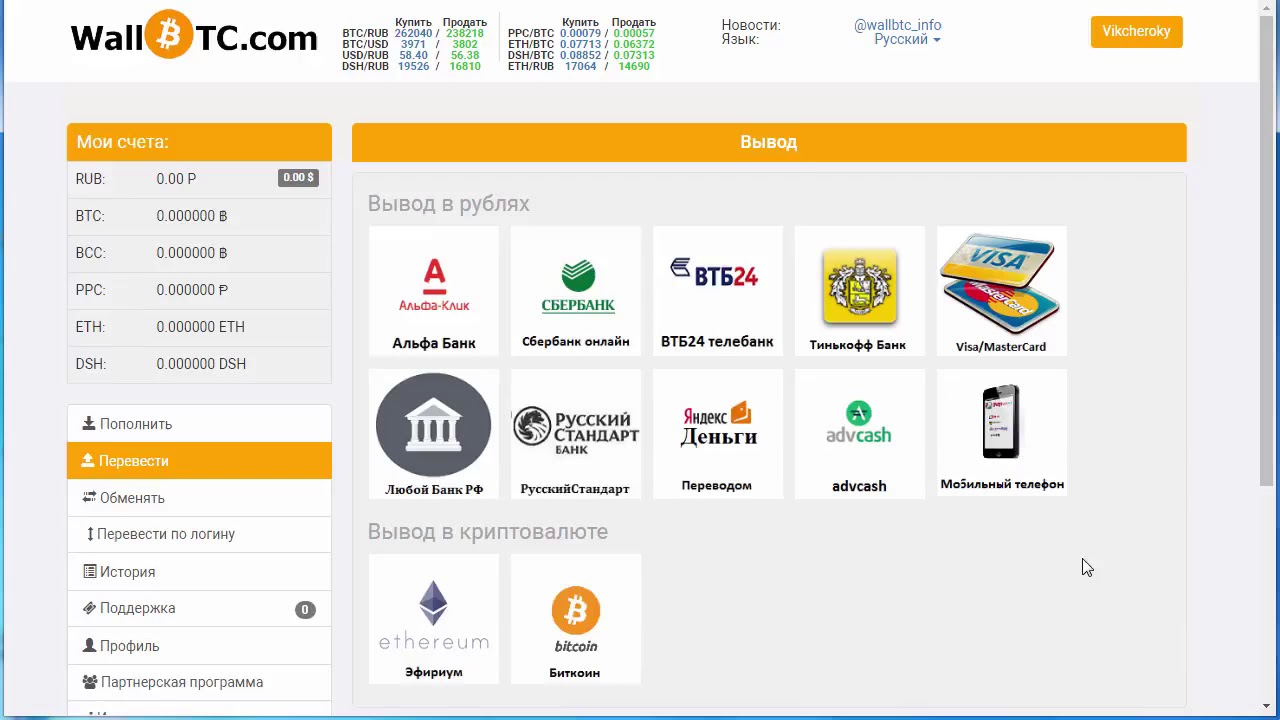This screenshot has height=720, width=1280.
Task: Open История history section
Action: pos(199,572)
